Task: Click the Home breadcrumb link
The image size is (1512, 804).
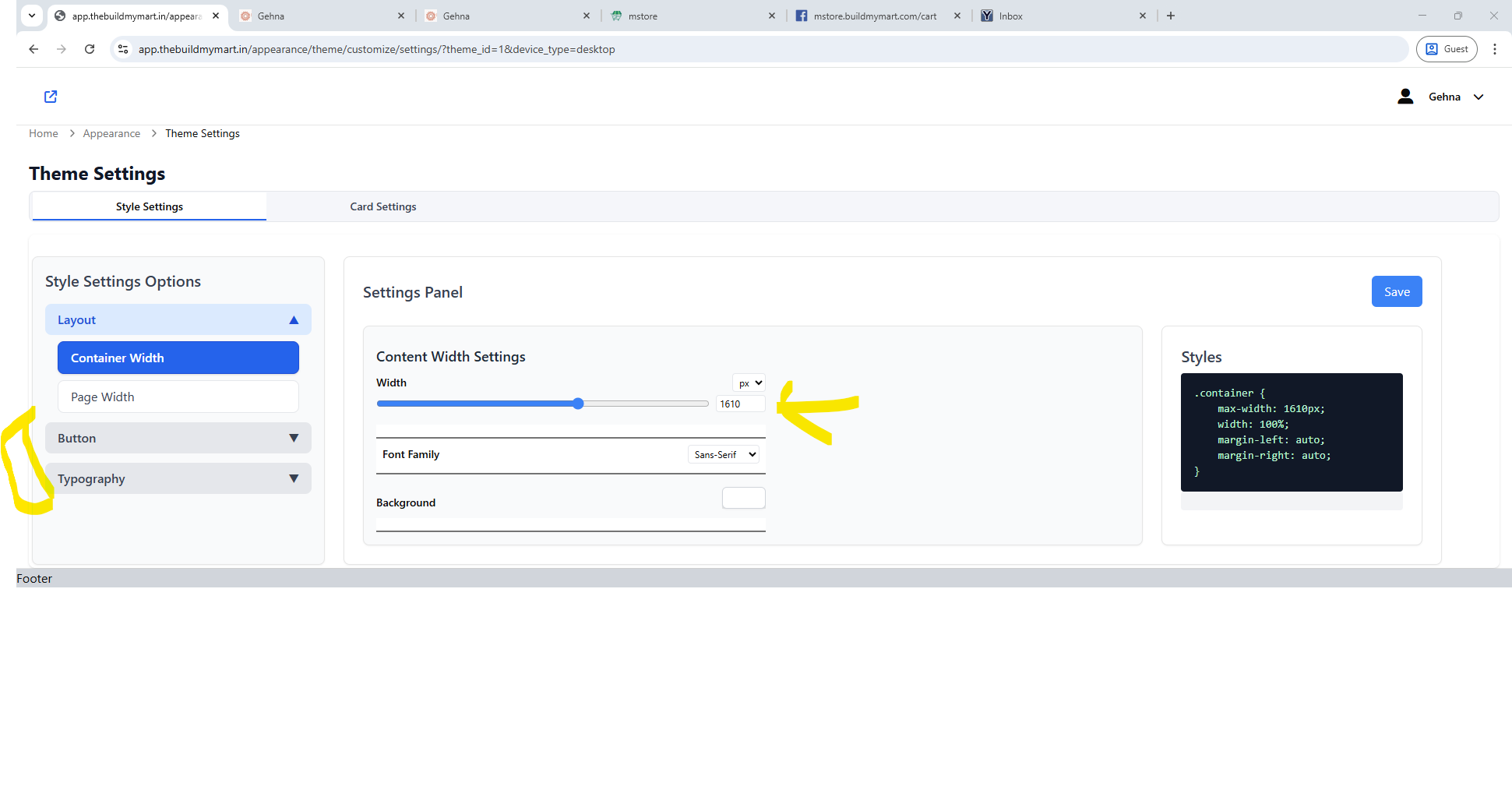Action: coord(44,134)
